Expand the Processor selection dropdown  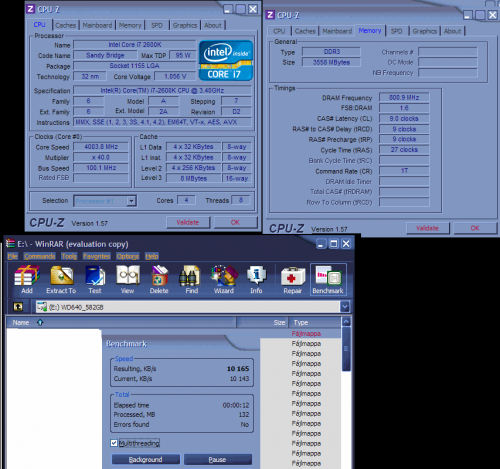(131, 201)
